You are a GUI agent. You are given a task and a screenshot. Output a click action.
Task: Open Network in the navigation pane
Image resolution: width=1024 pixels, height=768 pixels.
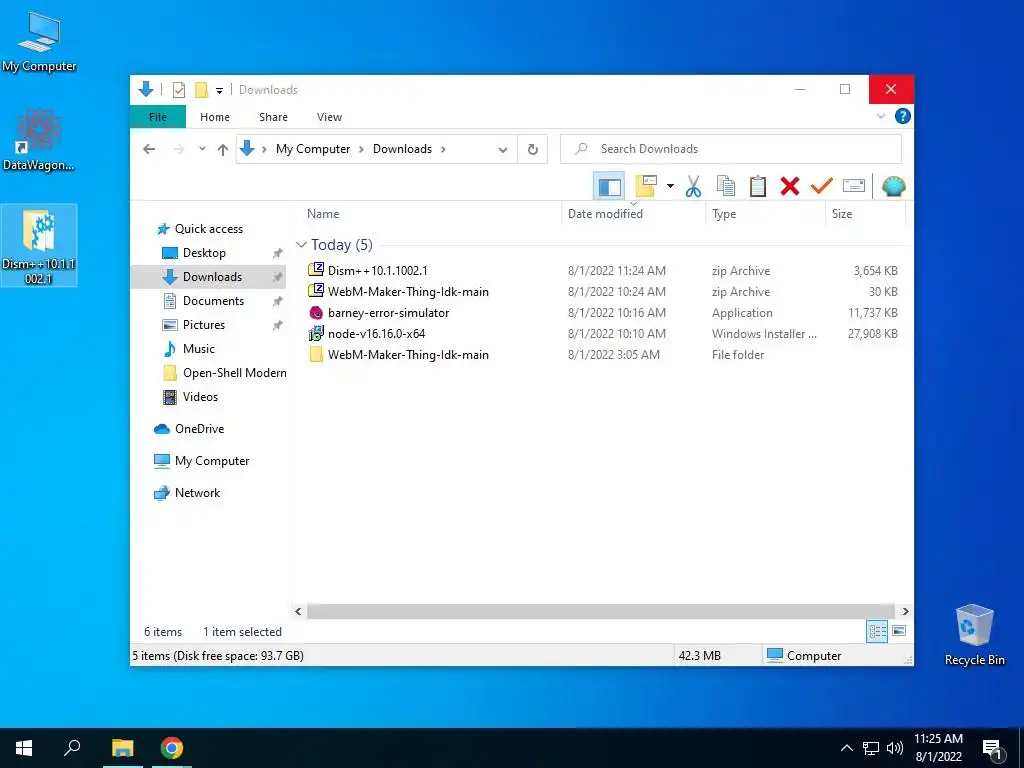coord(197,493)
